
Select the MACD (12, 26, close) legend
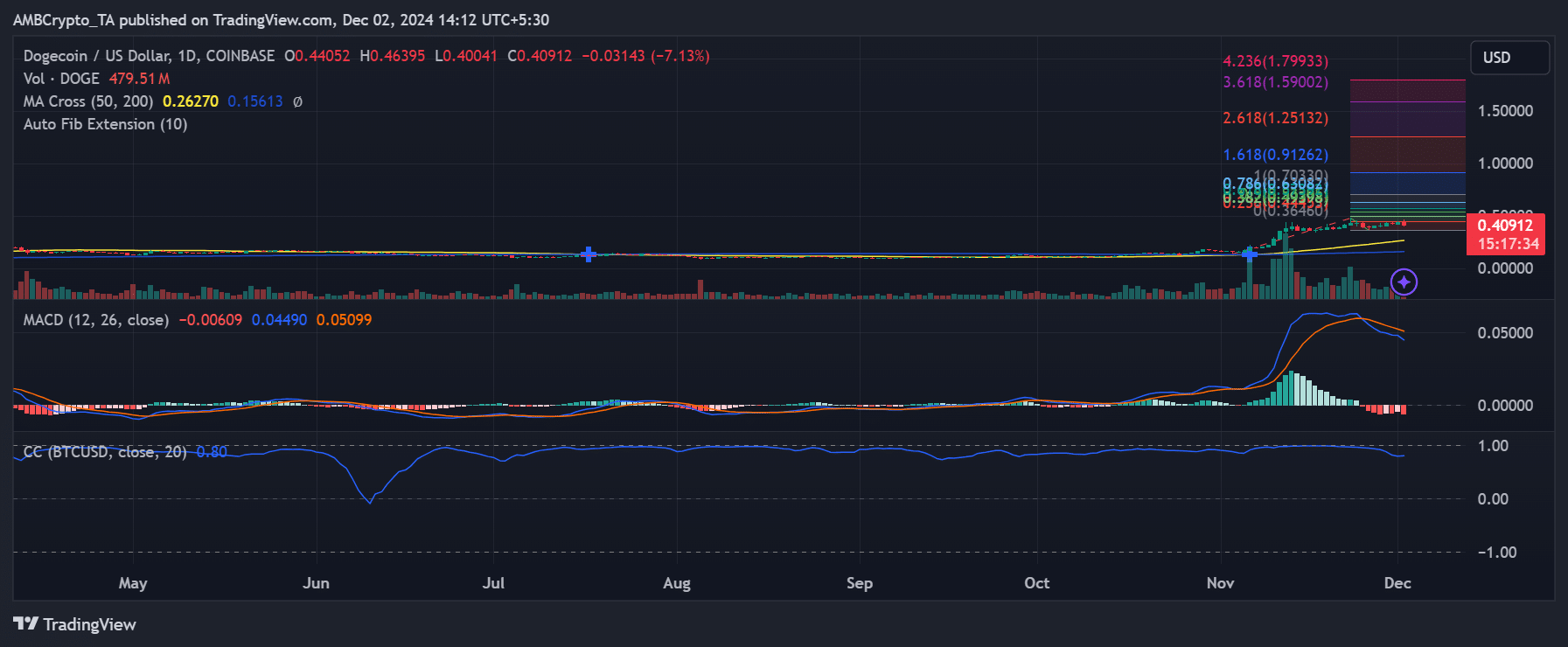tap(96, 320)
